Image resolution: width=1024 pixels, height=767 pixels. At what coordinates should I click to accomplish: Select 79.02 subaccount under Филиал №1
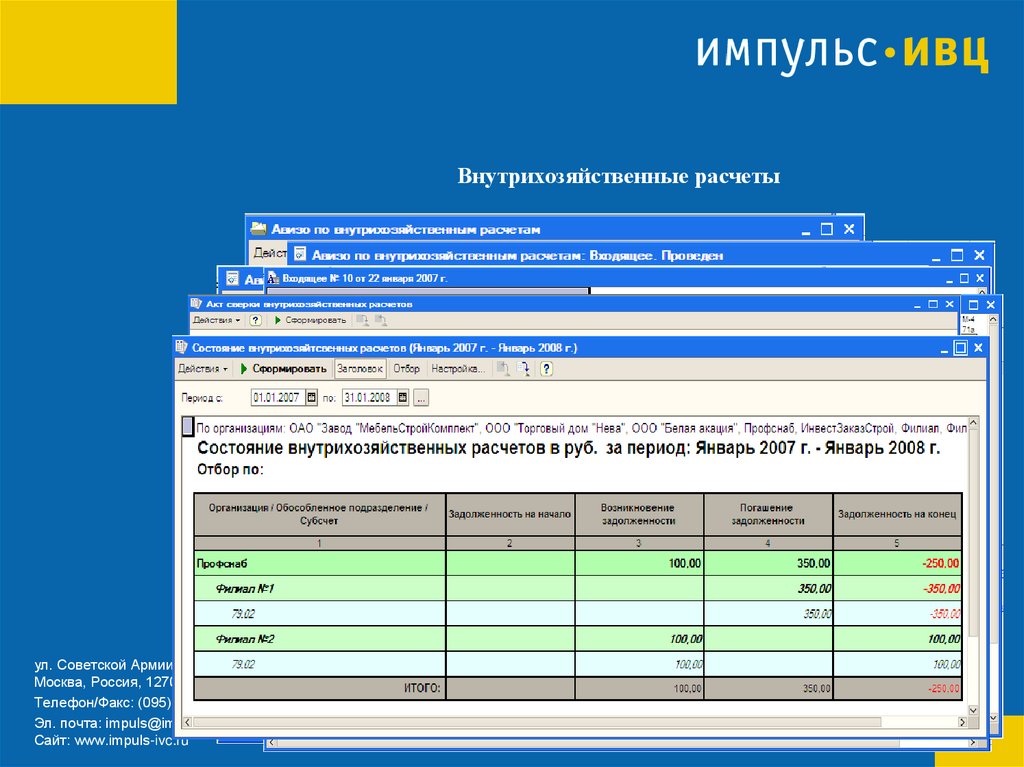pos(243,613)
